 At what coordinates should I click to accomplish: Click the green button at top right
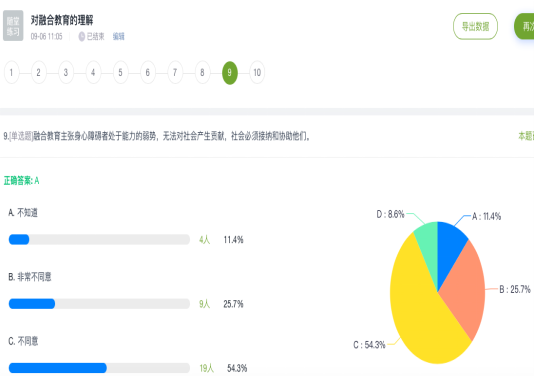coord(524,26)
